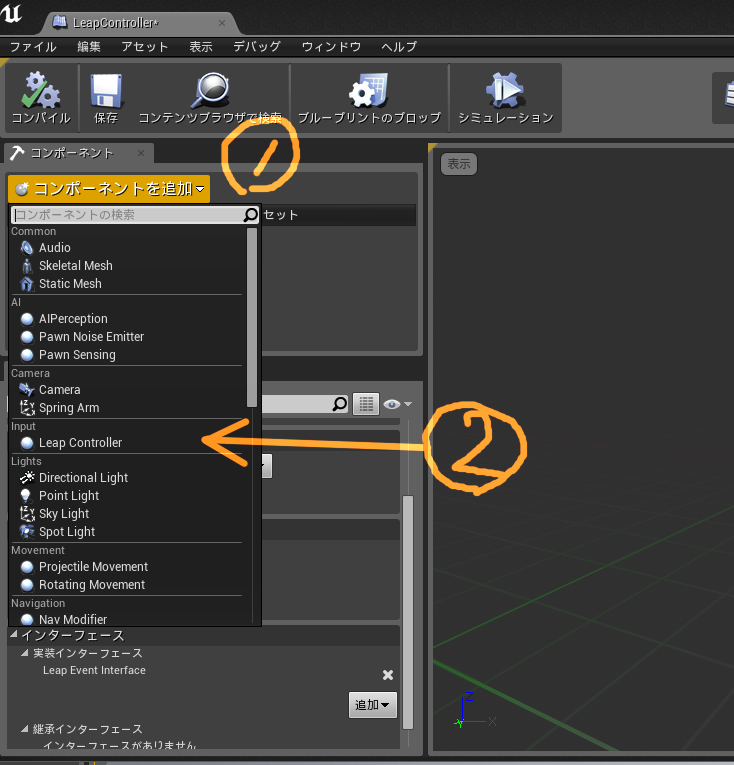This screenshot has width=734, height=765.
Task: Click the Movement category header
Action: tap(38, 550)
